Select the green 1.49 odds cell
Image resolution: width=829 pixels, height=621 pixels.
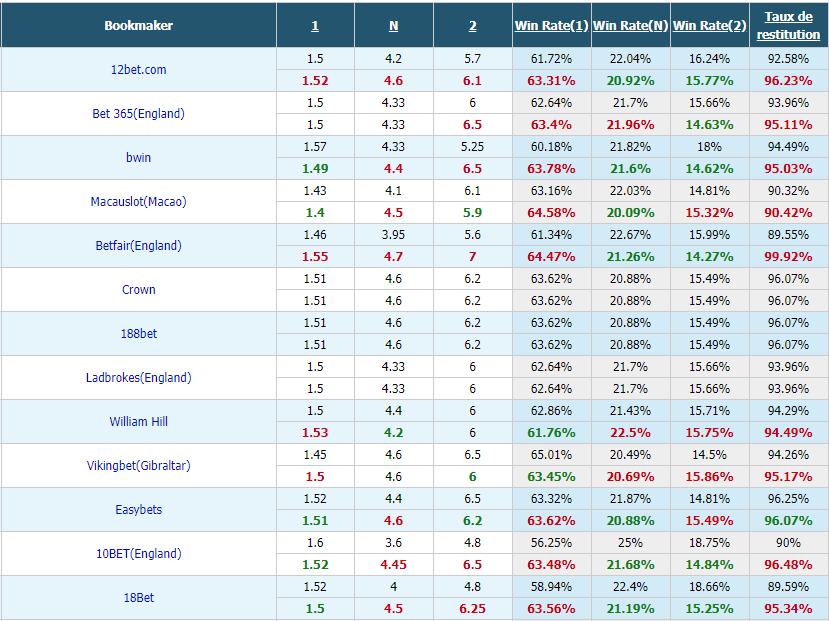pyautogui.click(x=315, y=169)
